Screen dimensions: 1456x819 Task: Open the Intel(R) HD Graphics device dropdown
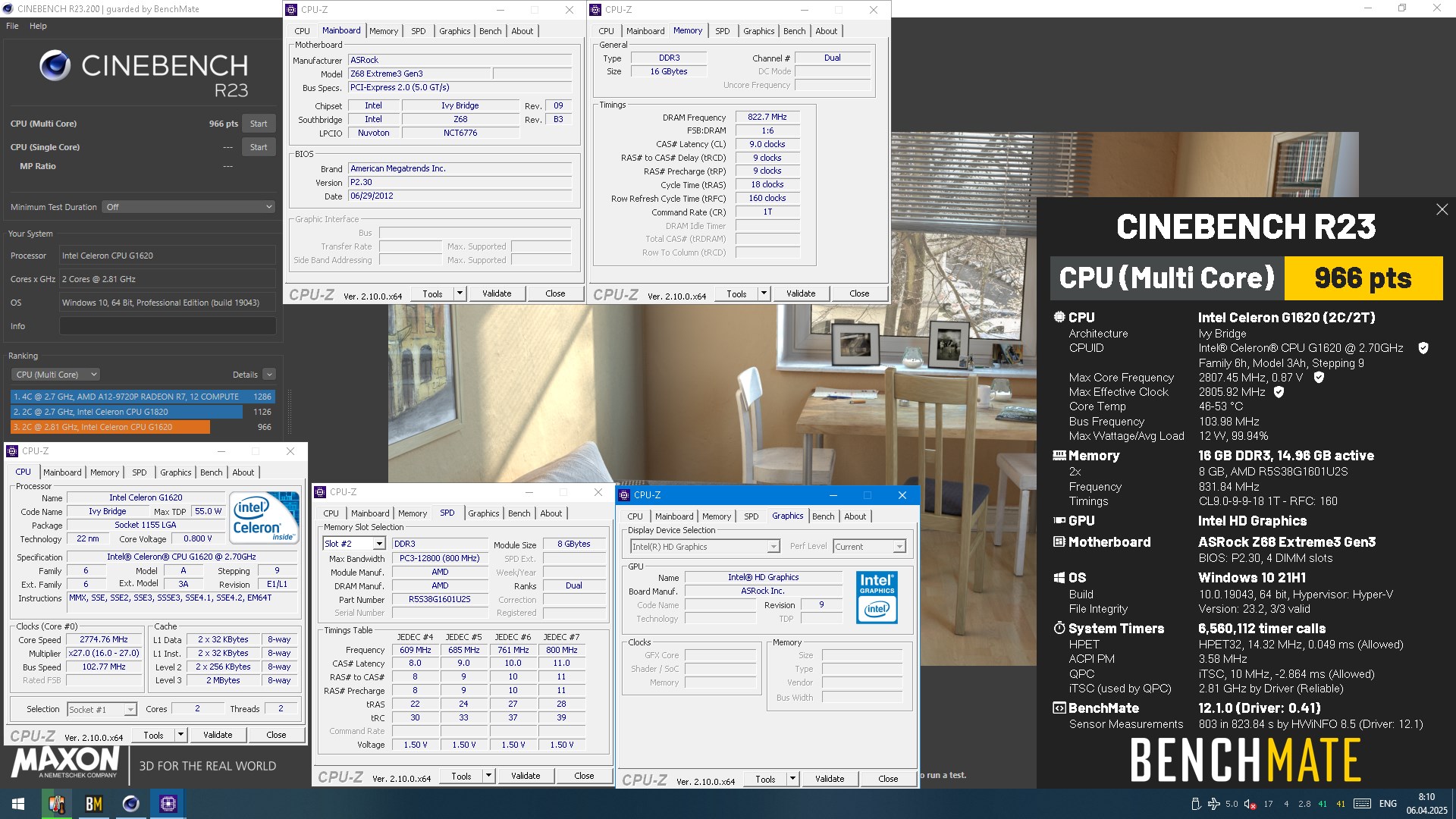click(705, 547)
